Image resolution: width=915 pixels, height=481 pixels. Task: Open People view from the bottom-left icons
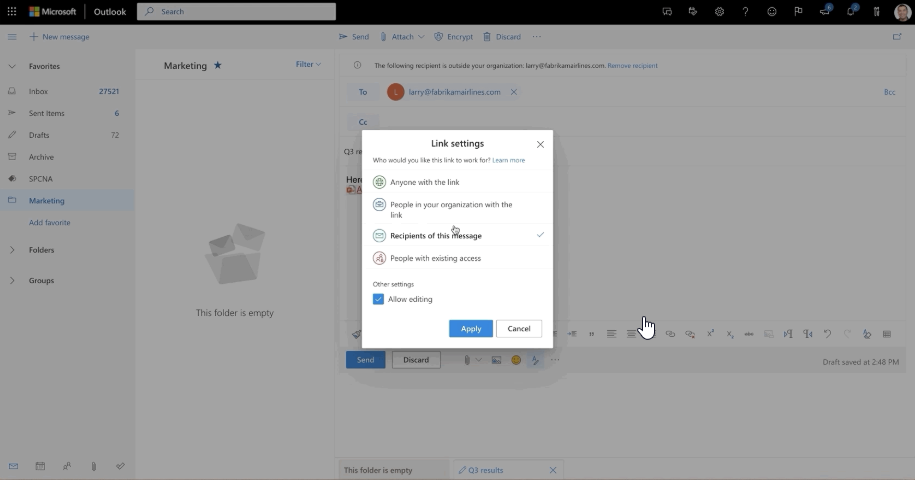tap(67, 466)
